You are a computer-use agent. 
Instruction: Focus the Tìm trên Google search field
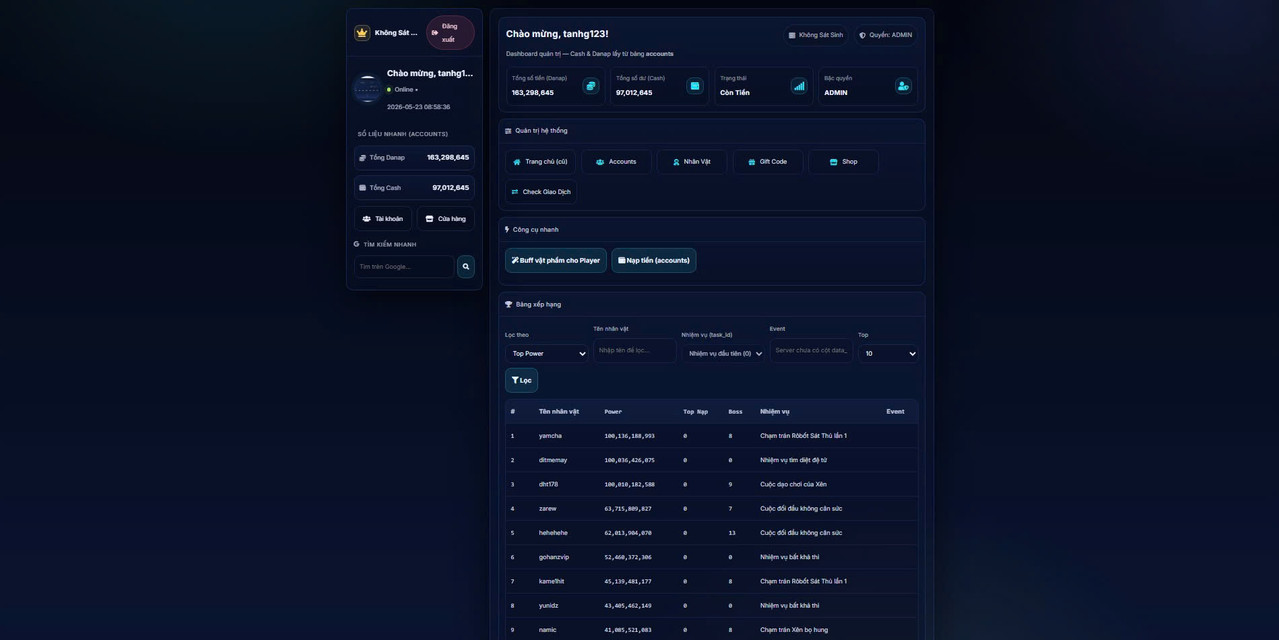404,267
